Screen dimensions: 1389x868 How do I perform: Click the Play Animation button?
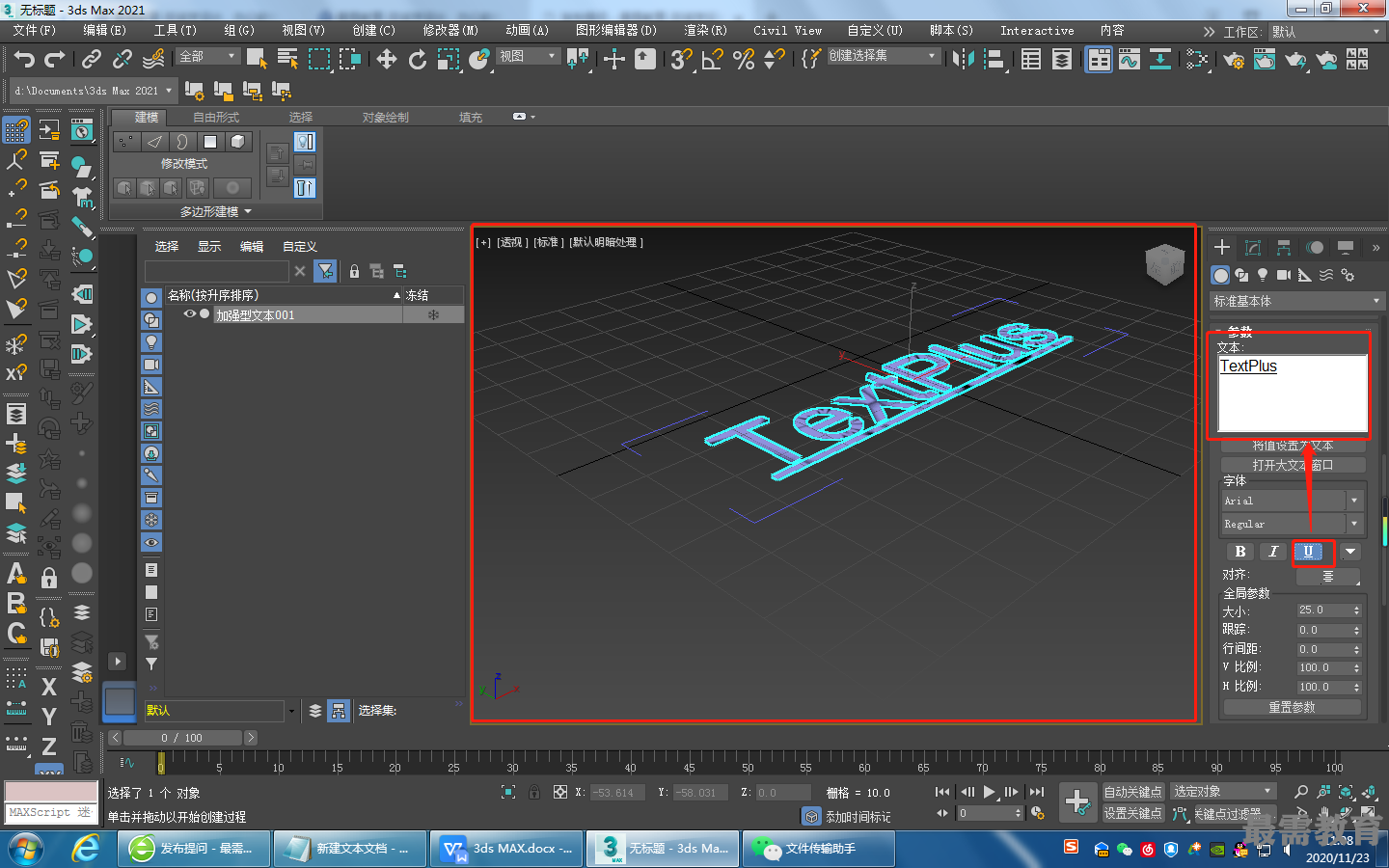point(990,792)
